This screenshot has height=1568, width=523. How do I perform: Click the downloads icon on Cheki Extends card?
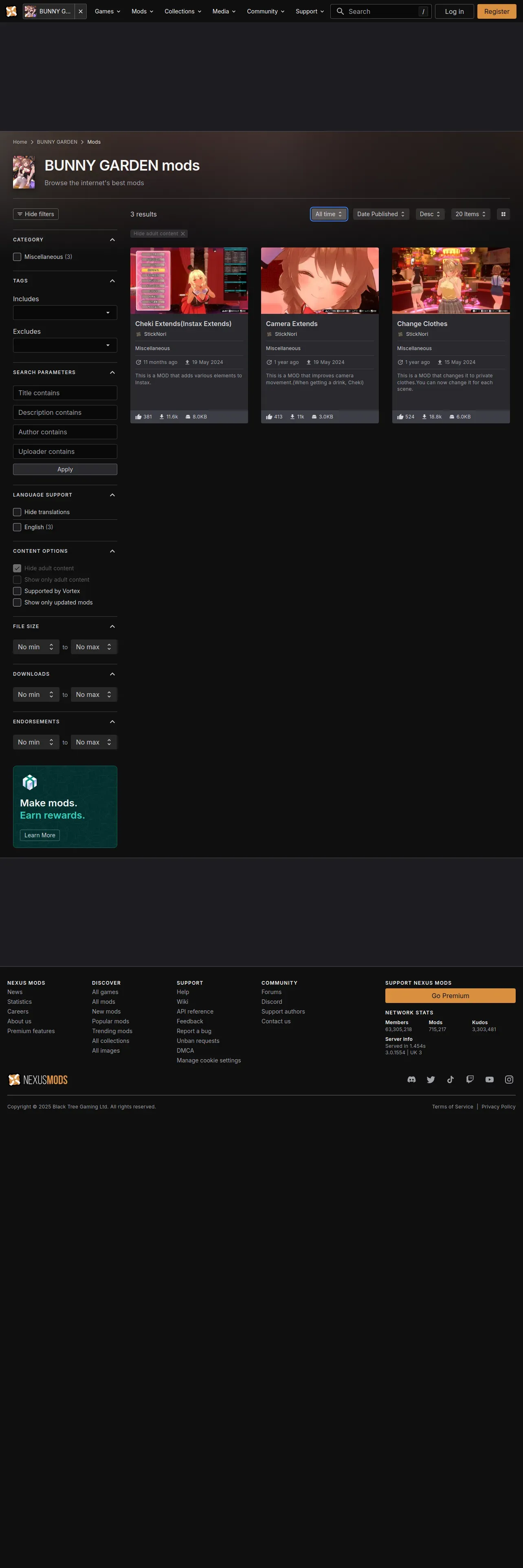(161, 417)
